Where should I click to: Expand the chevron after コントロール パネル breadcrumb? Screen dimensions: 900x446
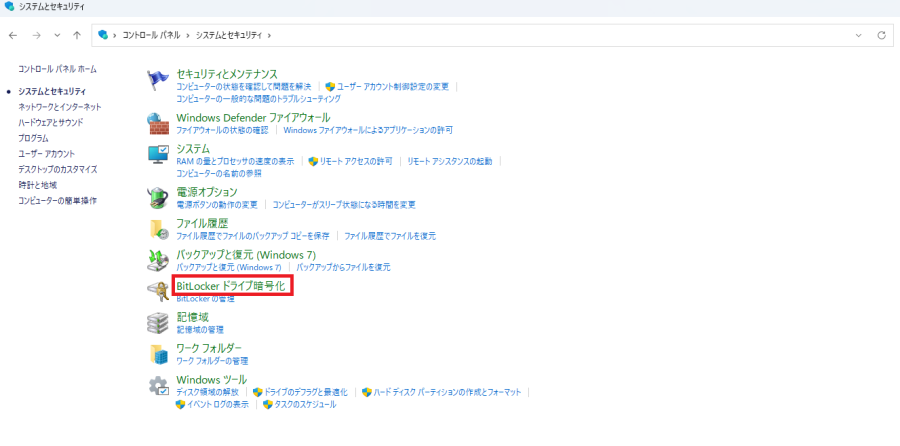pos(189,35)
